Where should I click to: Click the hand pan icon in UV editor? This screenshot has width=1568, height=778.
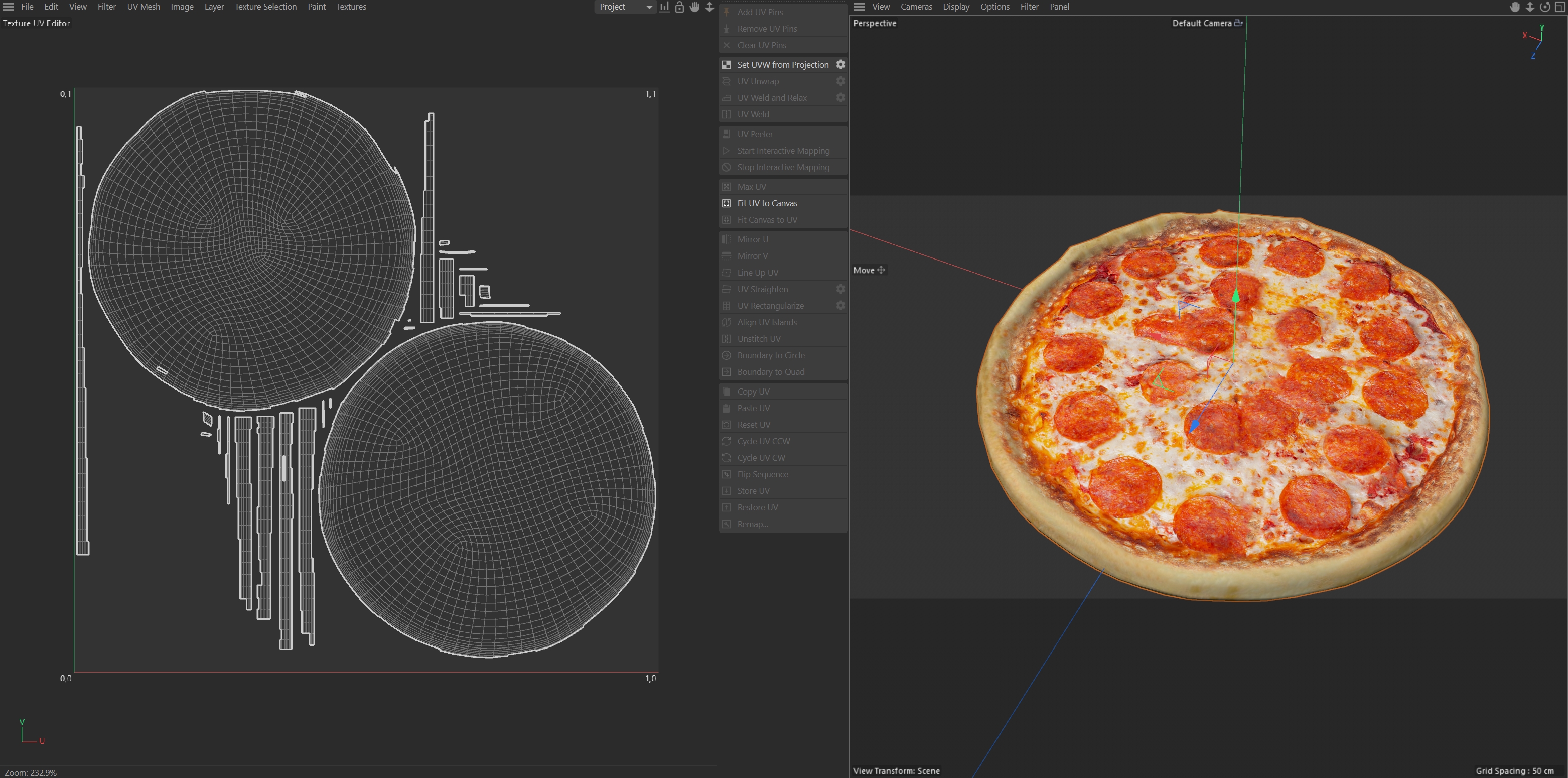click(x=694, y=7)
